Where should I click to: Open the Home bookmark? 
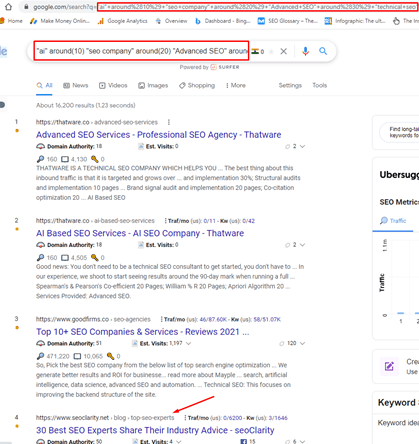[x=12, y=21]
